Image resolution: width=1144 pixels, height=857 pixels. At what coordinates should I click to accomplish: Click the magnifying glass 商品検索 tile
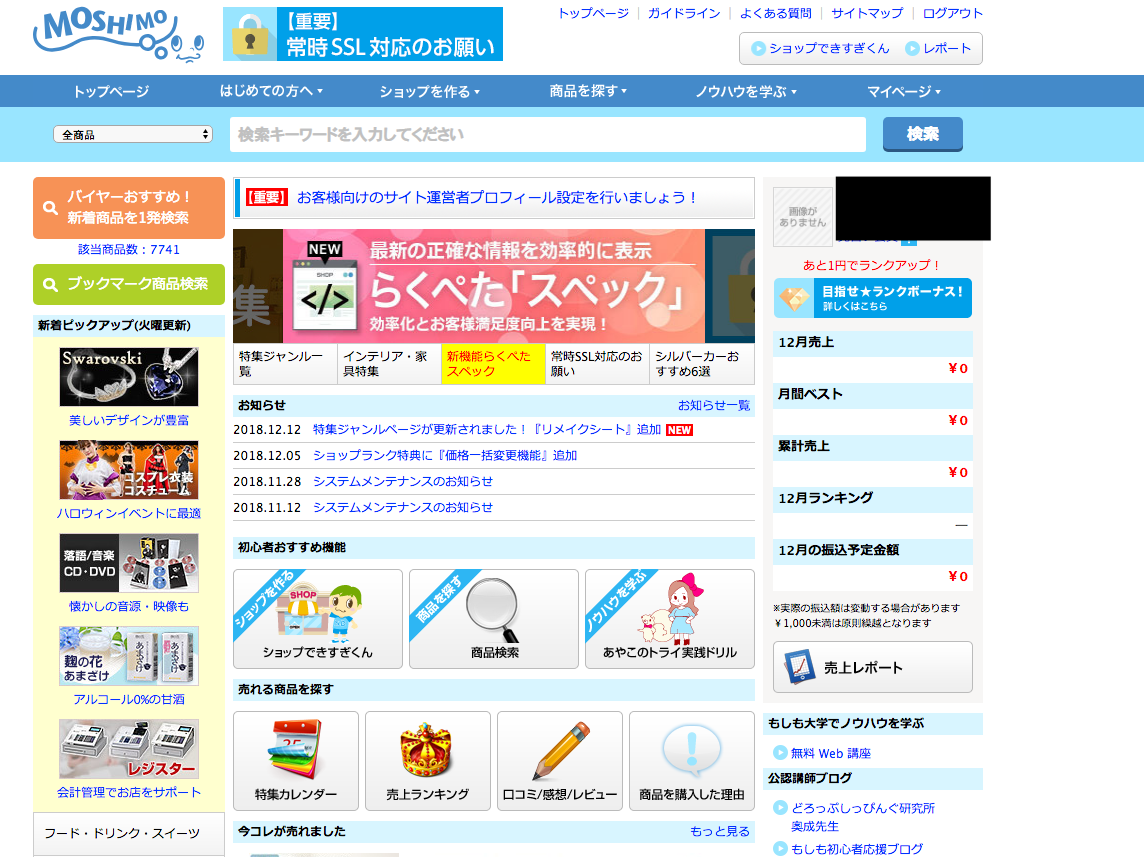pyautogui.click(x=493, y=618)
